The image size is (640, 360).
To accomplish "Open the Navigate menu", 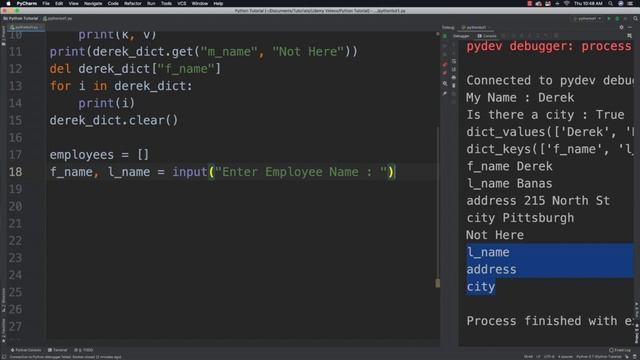I will (93, 3).
